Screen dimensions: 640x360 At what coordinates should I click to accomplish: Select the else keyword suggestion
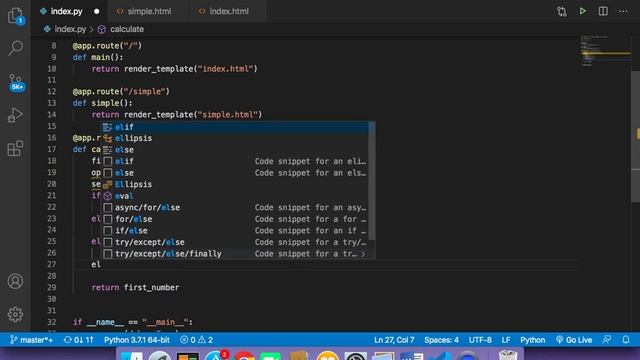(235, 150)
